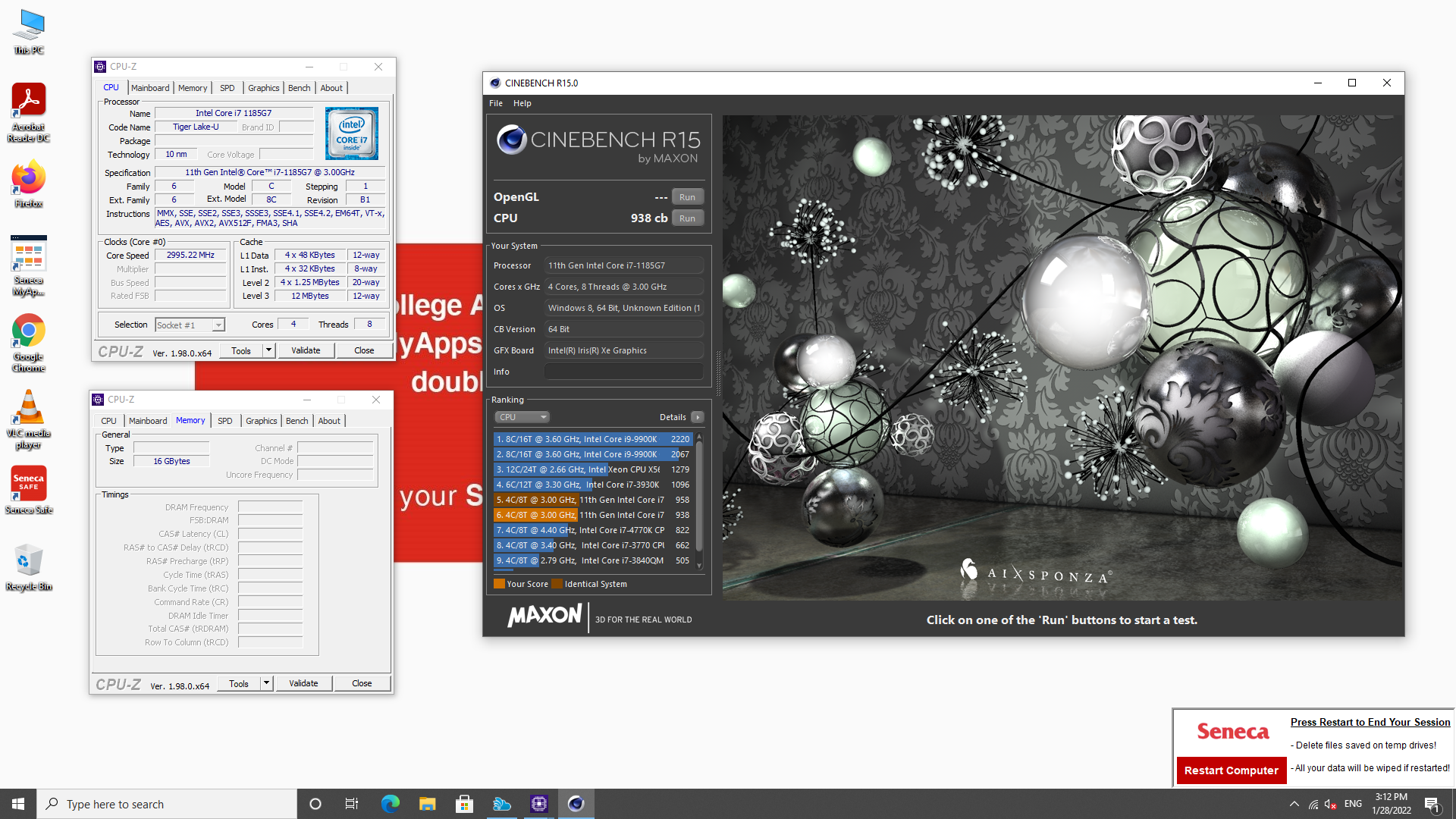Open About tab in upper CPU-Z
The width and height of the screenshot is (1456, 819).
[331, 88]
